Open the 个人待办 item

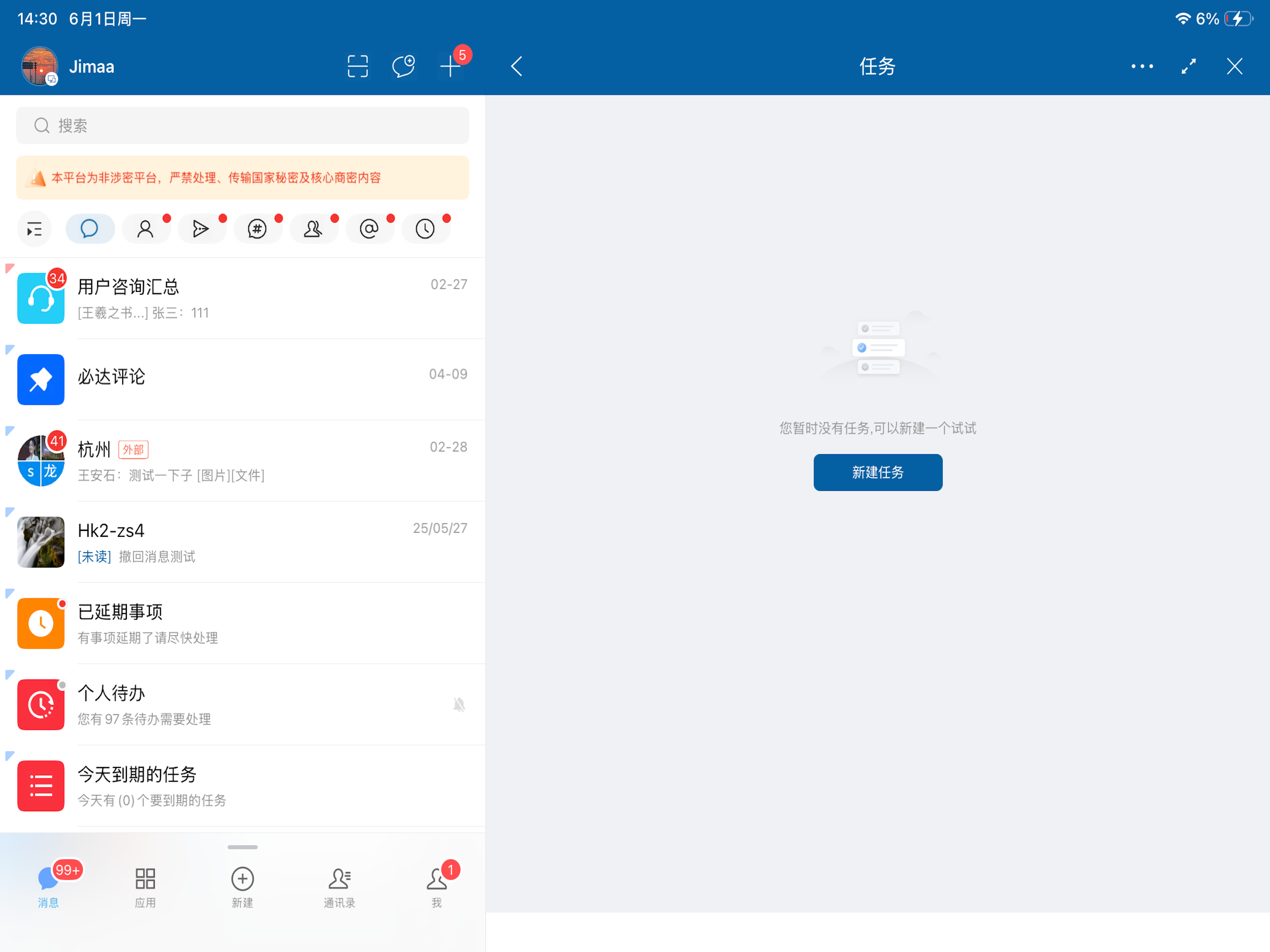point(243,705)
